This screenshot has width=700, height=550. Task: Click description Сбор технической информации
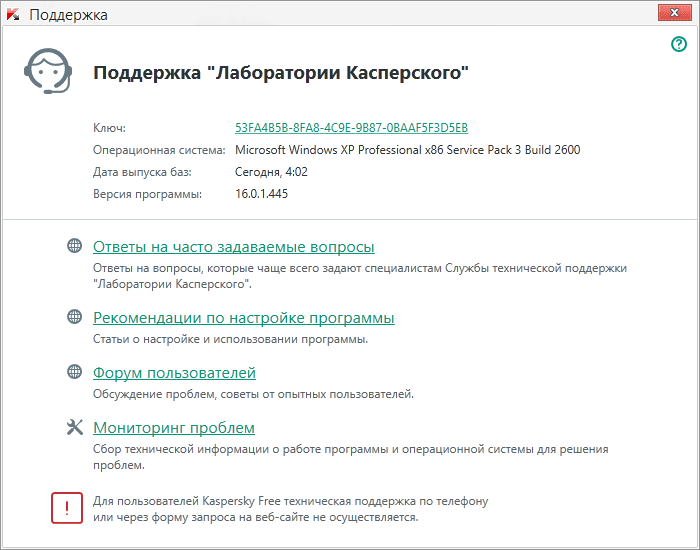point(350,457)
